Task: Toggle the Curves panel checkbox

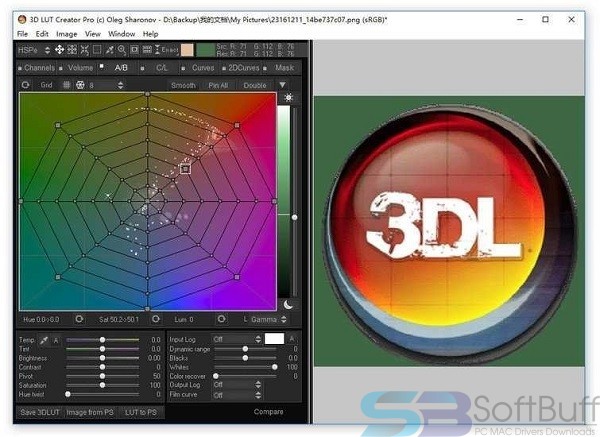Action: pyautogui.click(x=183, y=68)
